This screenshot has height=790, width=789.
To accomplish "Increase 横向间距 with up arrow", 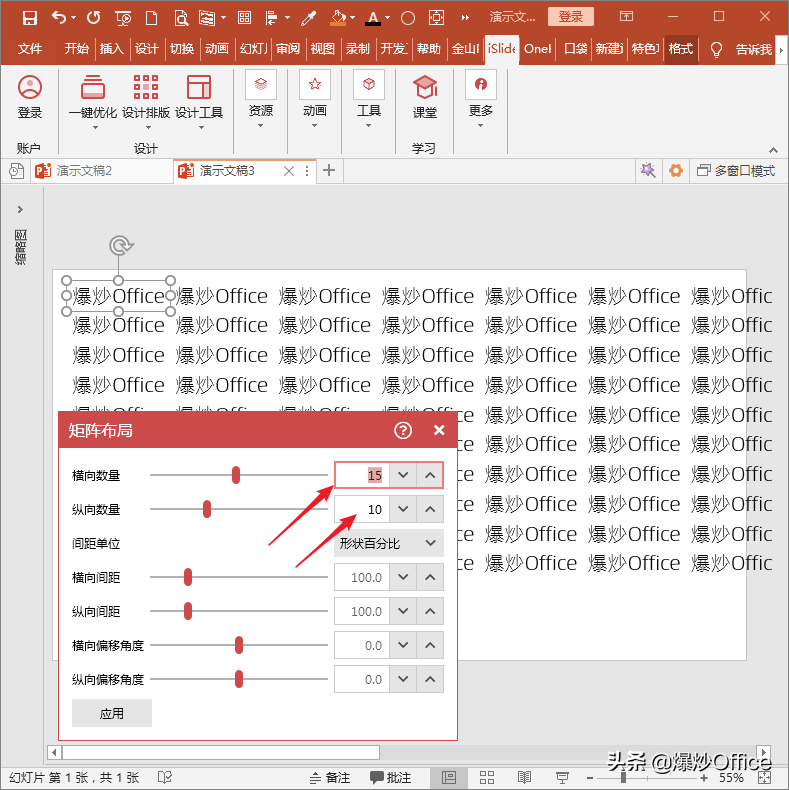I will (x=430, y=577).
